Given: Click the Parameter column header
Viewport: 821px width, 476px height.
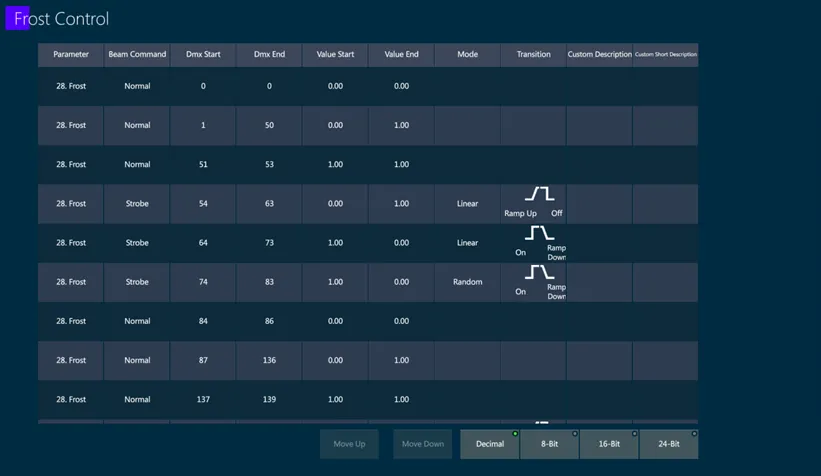Looking at the screenshot, I should pyautogui.click(x=71, y=54).
